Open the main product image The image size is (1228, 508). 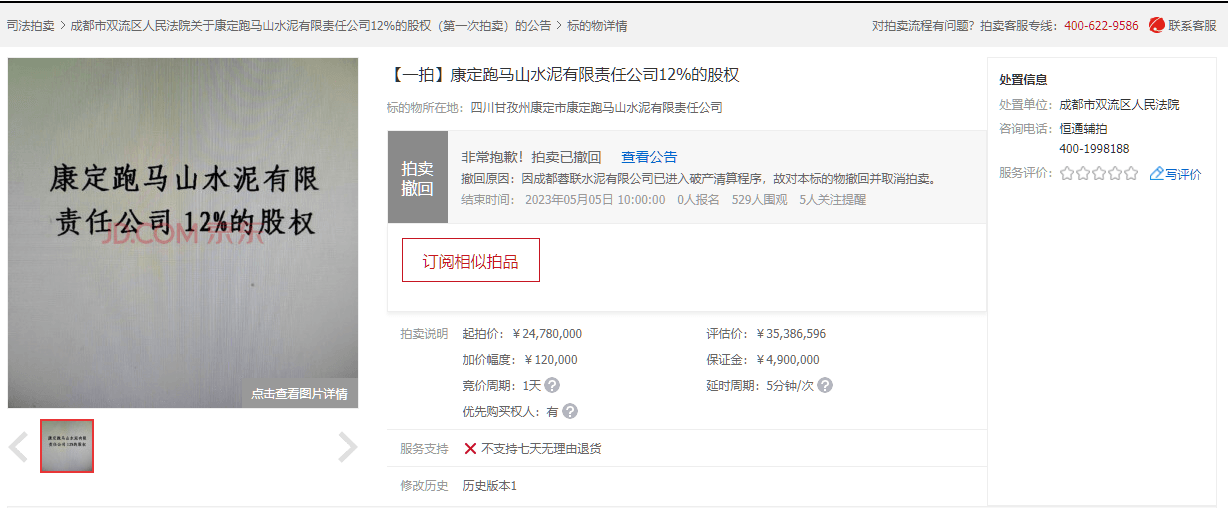click(183, 220)
